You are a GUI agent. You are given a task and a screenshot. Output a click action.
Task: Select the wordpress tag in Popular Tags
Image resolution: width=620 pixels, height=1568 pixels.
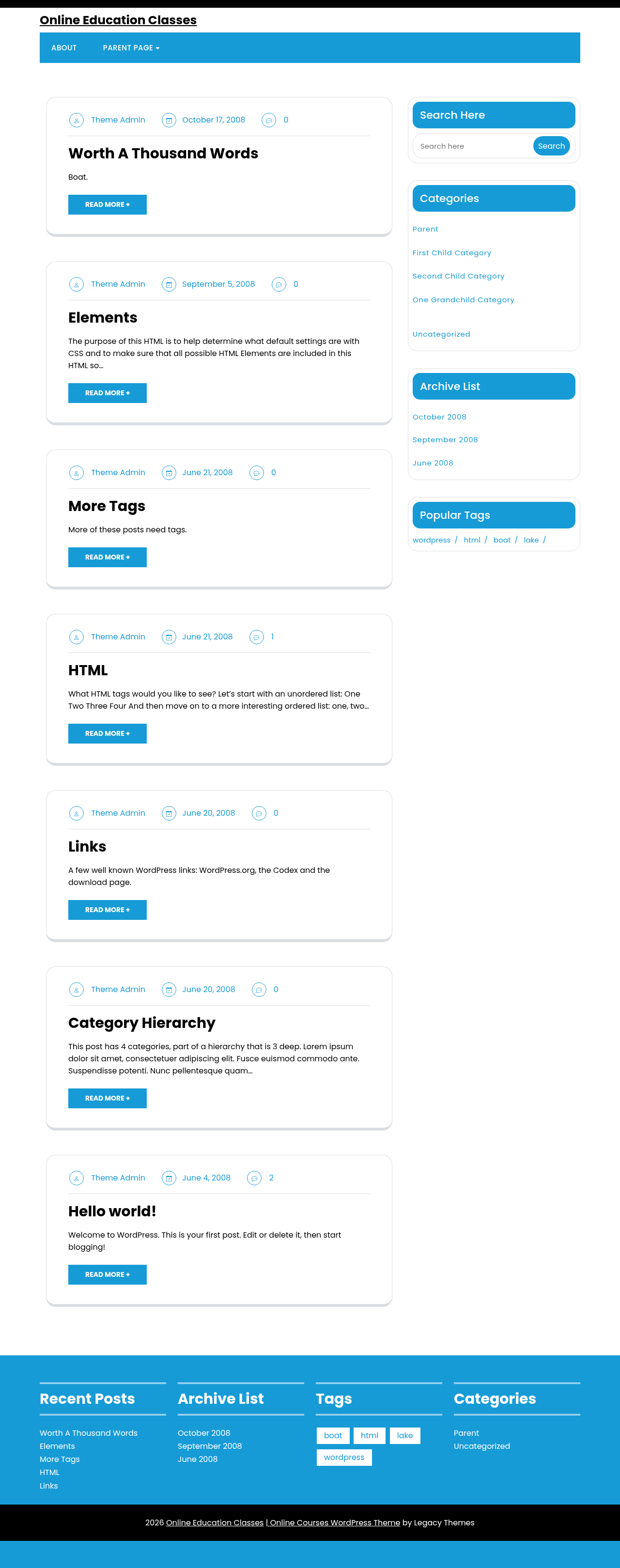(432, 541)
